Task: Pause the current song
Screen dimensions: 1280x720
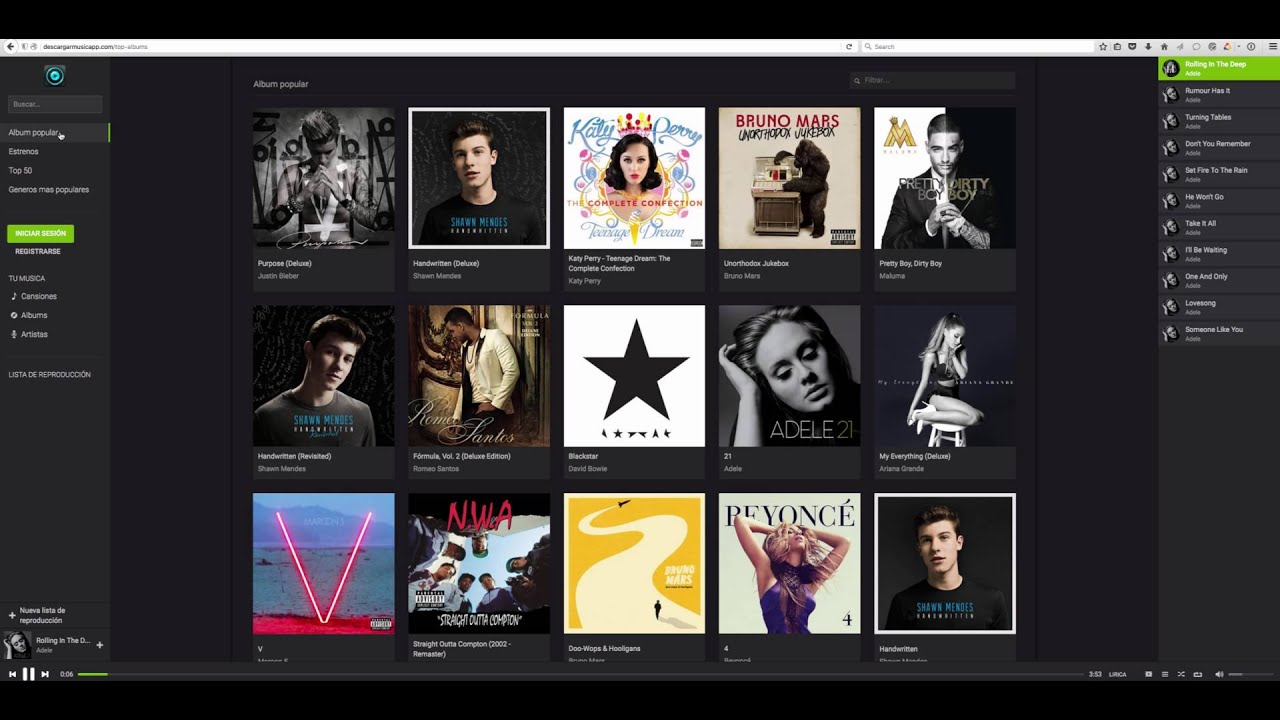Action: point(28,674)
